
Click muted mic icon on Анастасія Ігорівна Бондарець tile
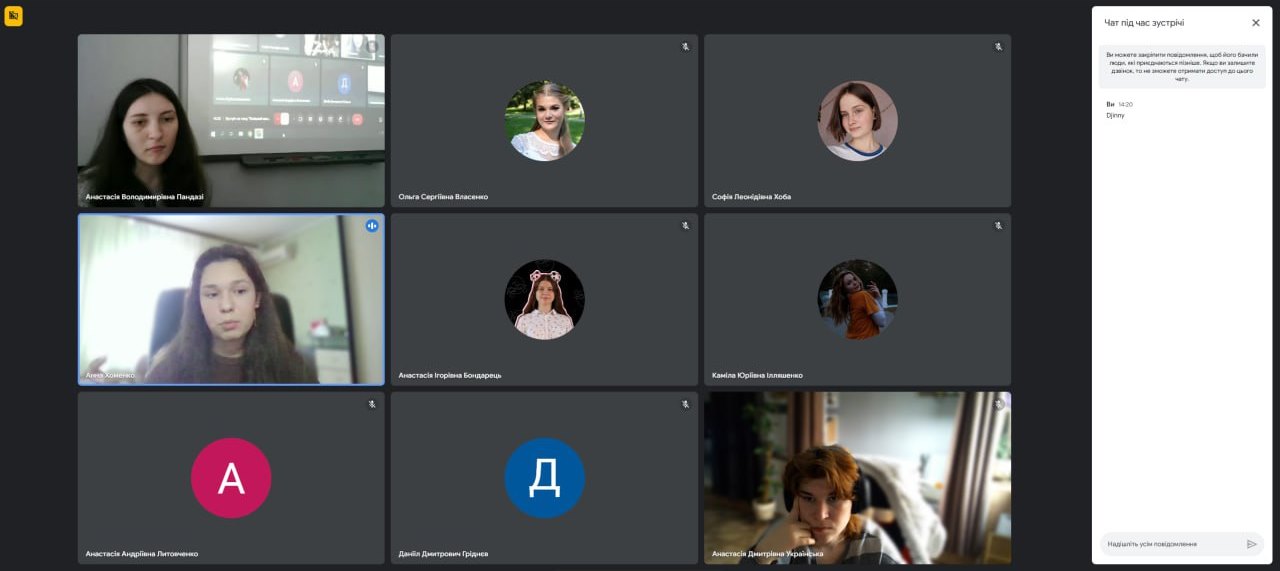685,226
